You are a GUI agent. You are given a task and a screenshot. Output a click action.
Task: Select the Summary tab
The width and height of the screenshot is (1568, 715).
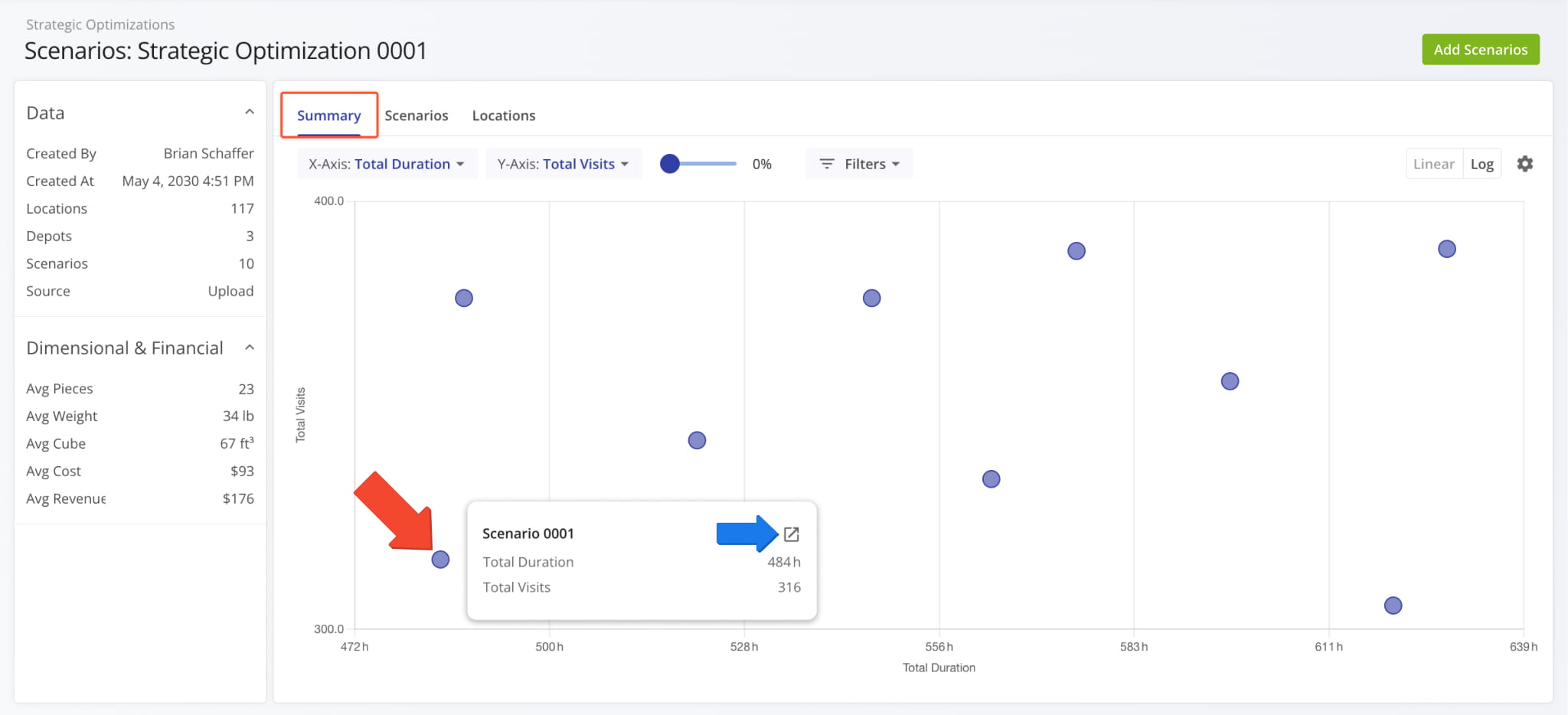(x=328, y=116)
